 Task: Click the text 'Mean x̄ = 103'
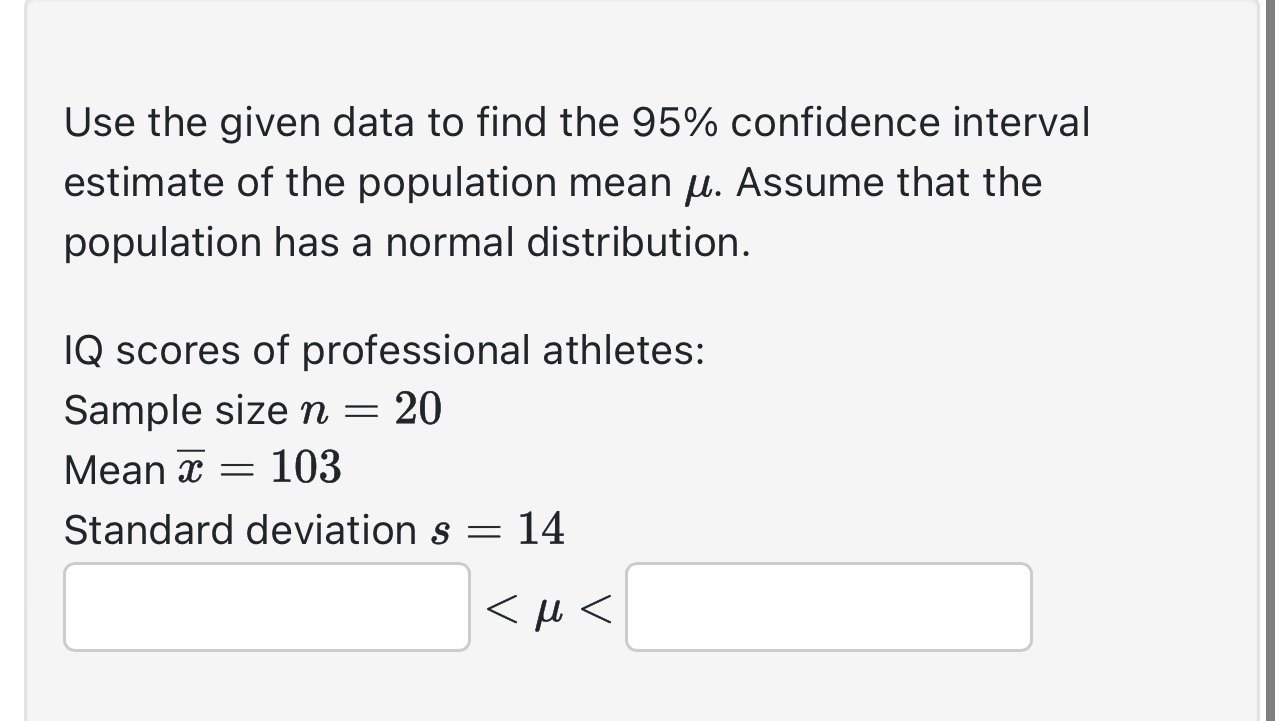202,469
